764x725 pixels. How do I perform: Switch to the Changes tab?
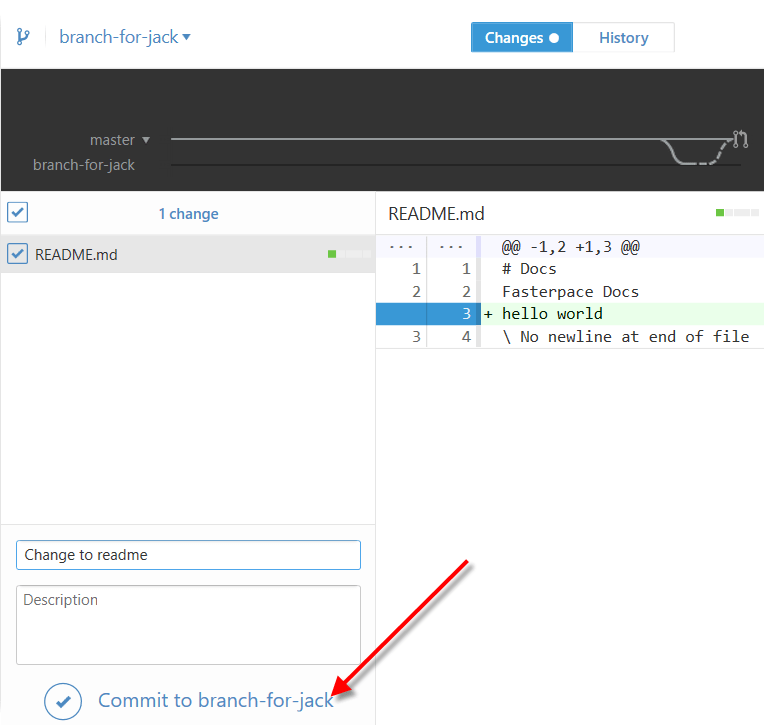click(522, 38)
